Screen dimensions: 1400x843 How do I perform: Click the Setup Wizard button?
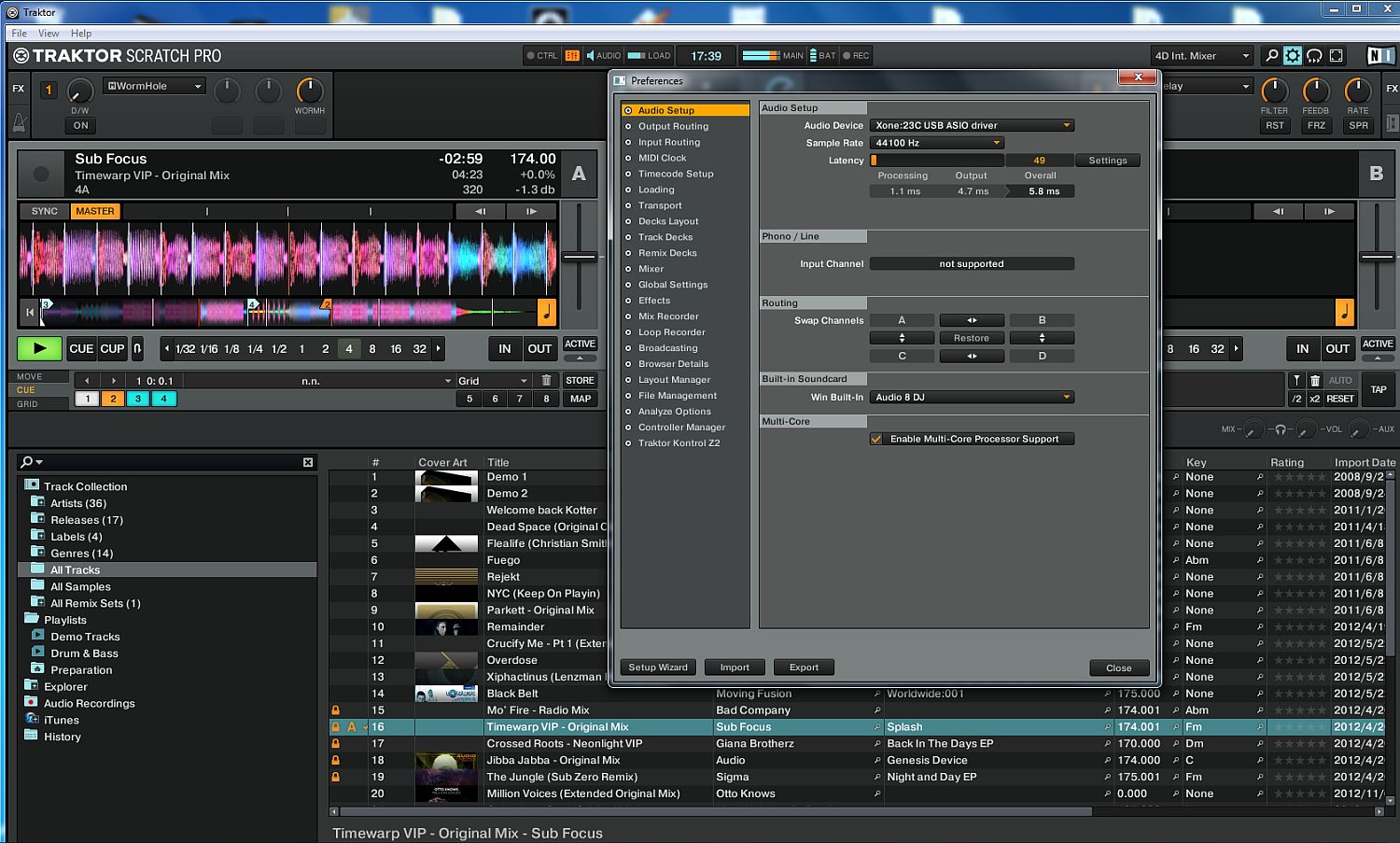coord(657,667)
